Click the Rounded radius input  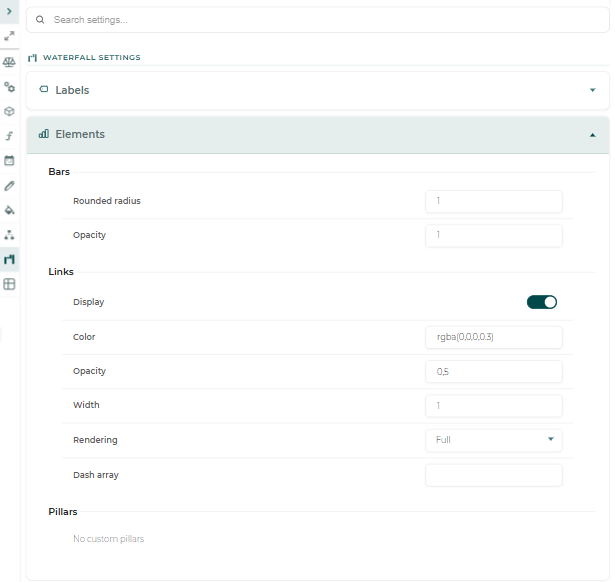click(x=494, y=201)
